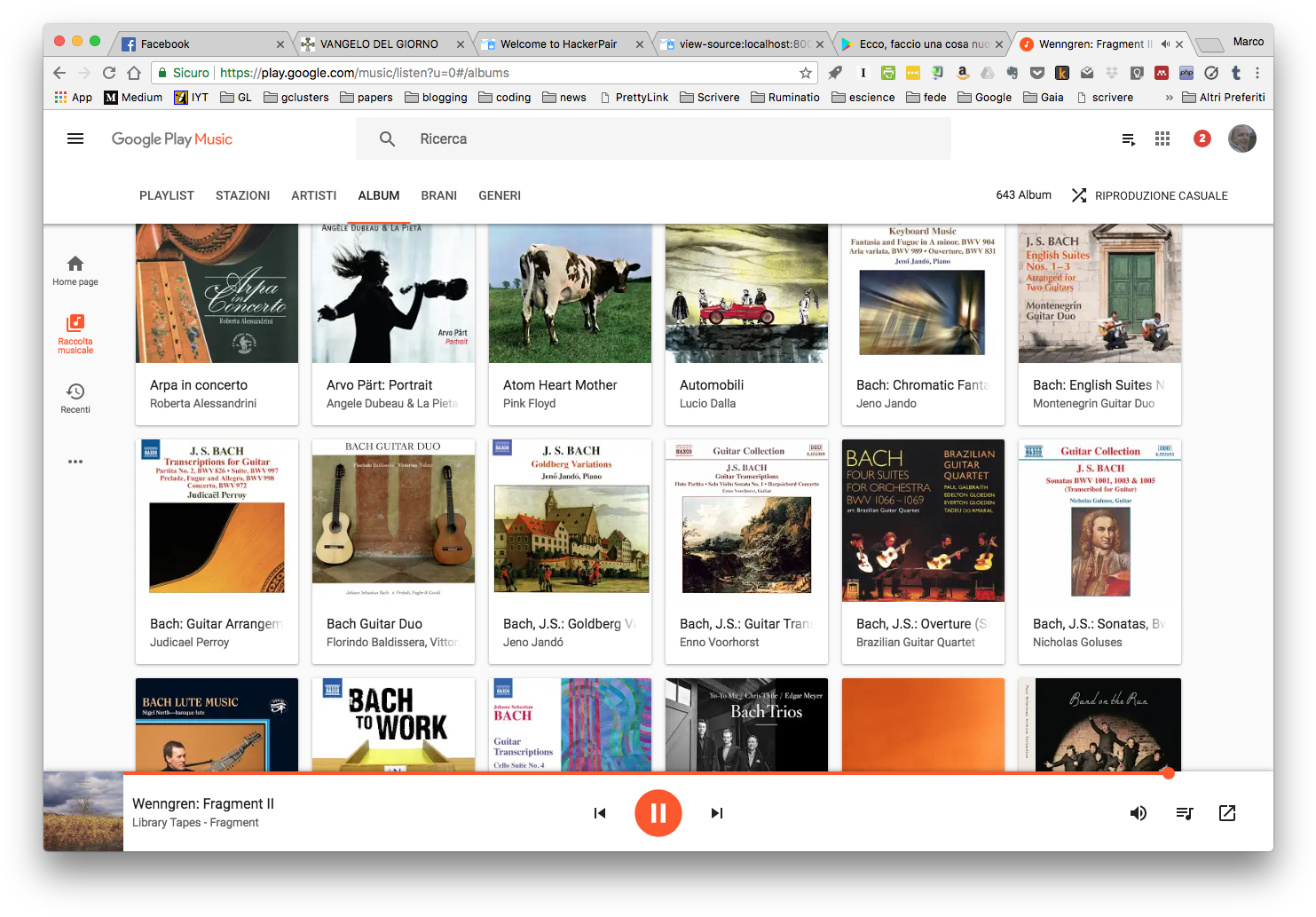1316x917 pixels.
Task: Switch to the PLAYLIST tab
Action: click(x=167, y=195)
